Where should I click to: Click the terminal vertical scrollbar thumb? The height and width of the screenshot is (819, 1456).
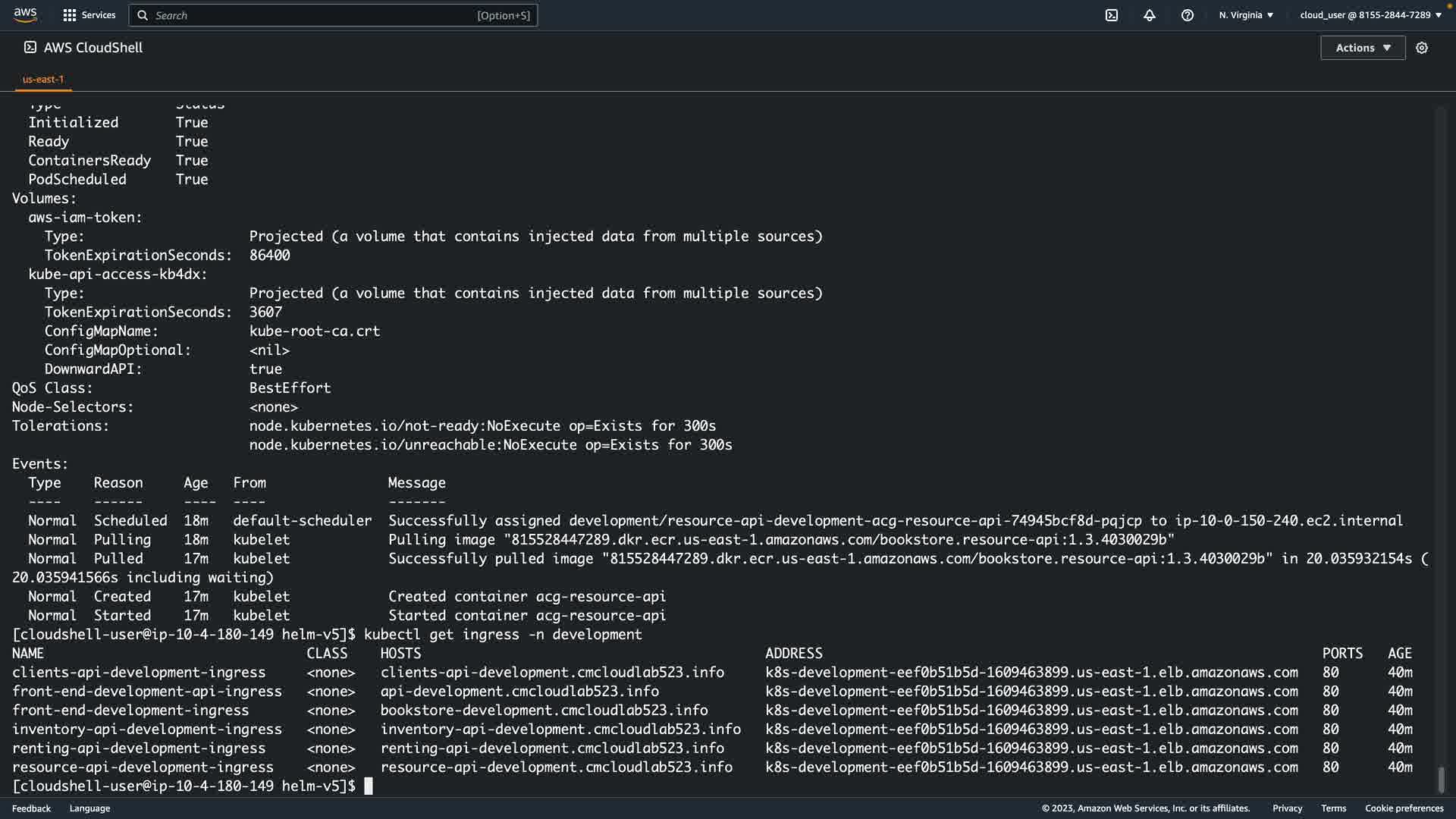point(1441,779)
